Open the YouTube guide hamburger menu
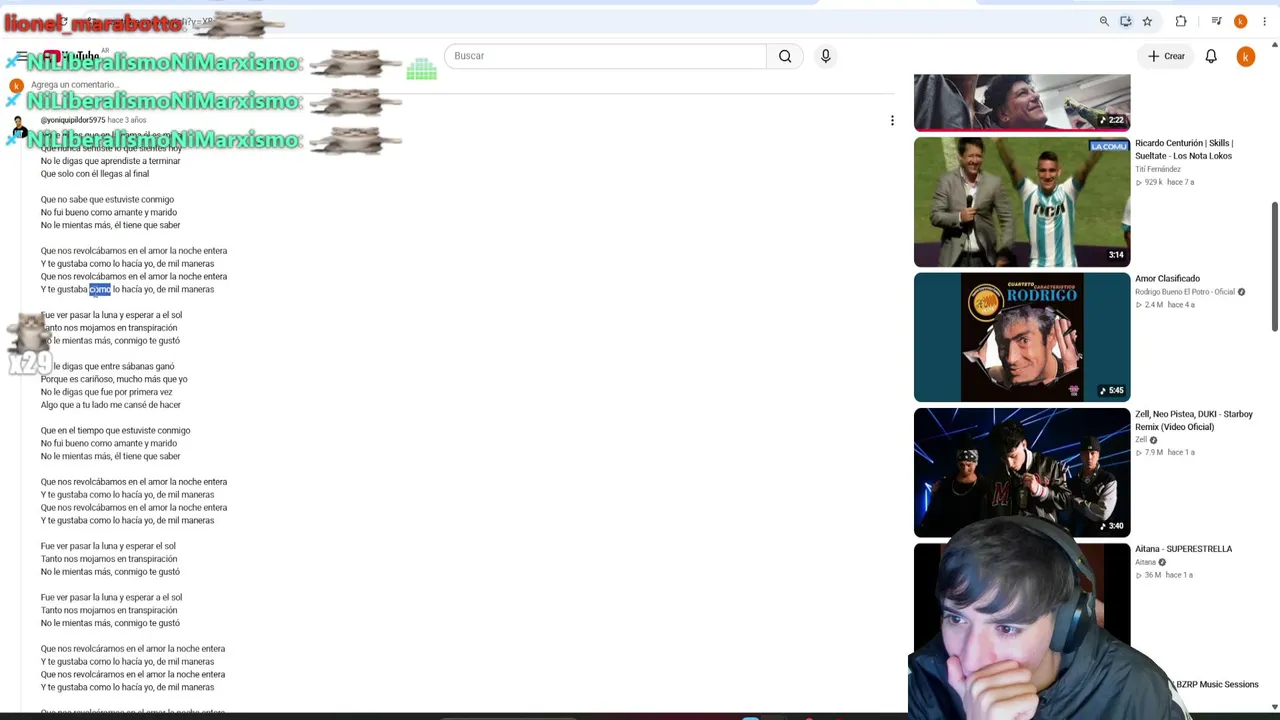Viewport: 1280px width, 720px height. coord(21,56)
